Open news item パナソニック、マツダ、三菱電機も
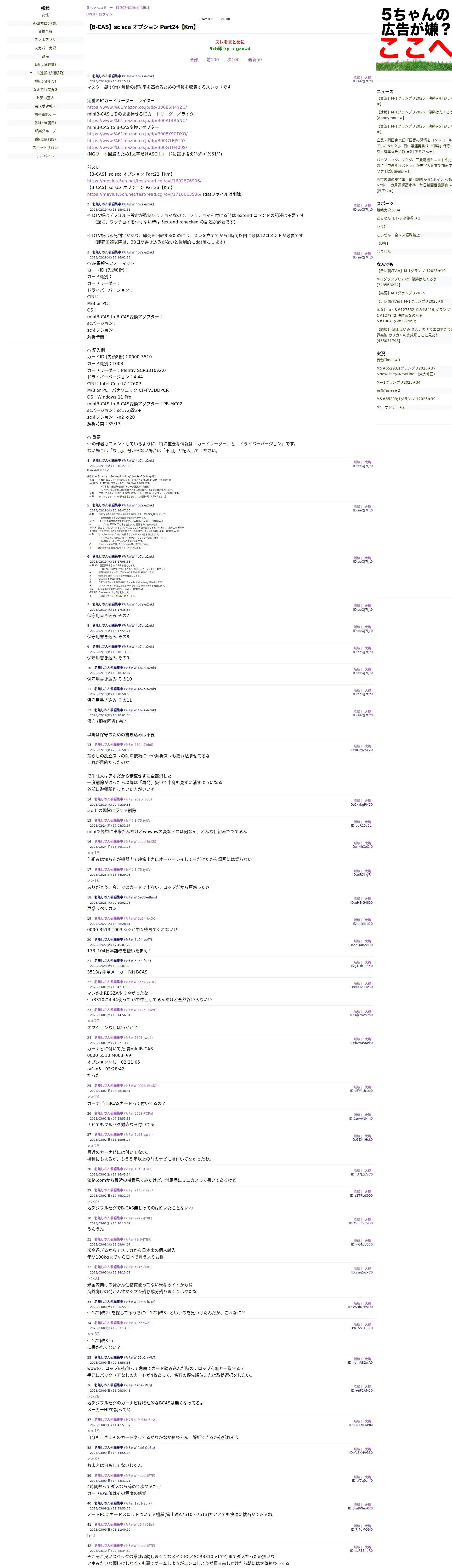Screen dimensions: 452x1568 (414, 166)
